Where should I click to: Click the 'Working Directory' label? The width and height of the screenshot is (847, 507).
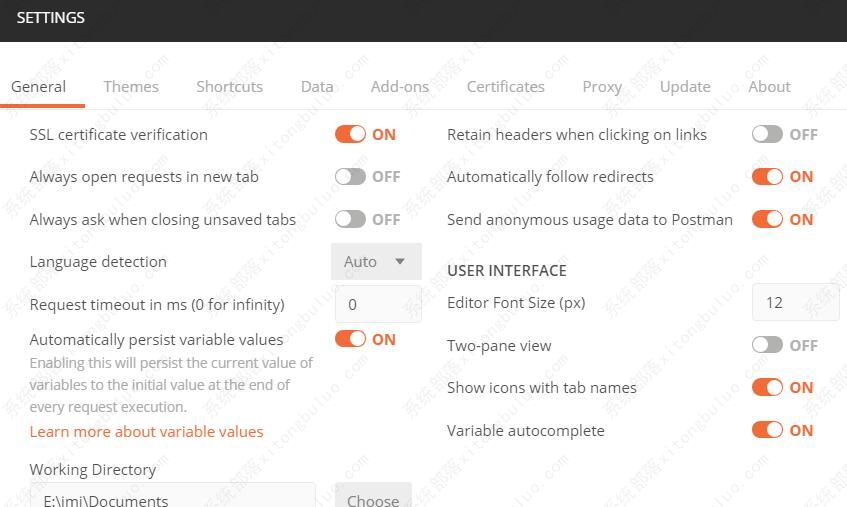(93, 470)
